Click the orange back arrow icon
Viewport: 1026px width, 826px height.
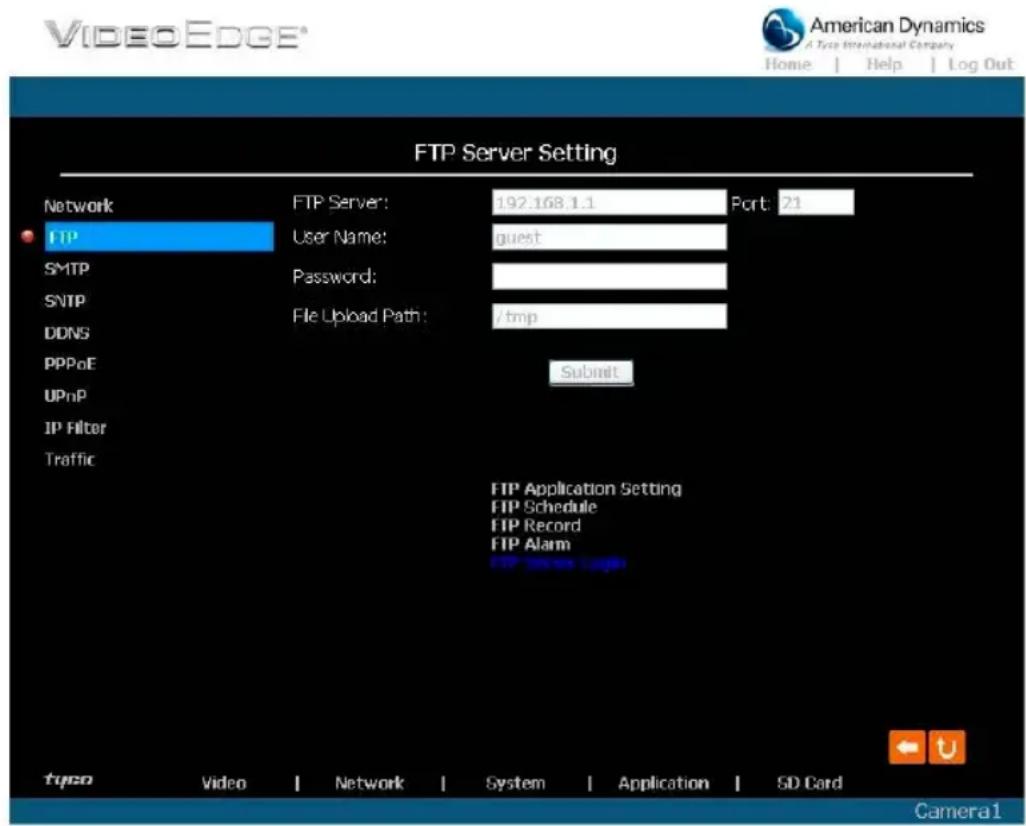907,747
